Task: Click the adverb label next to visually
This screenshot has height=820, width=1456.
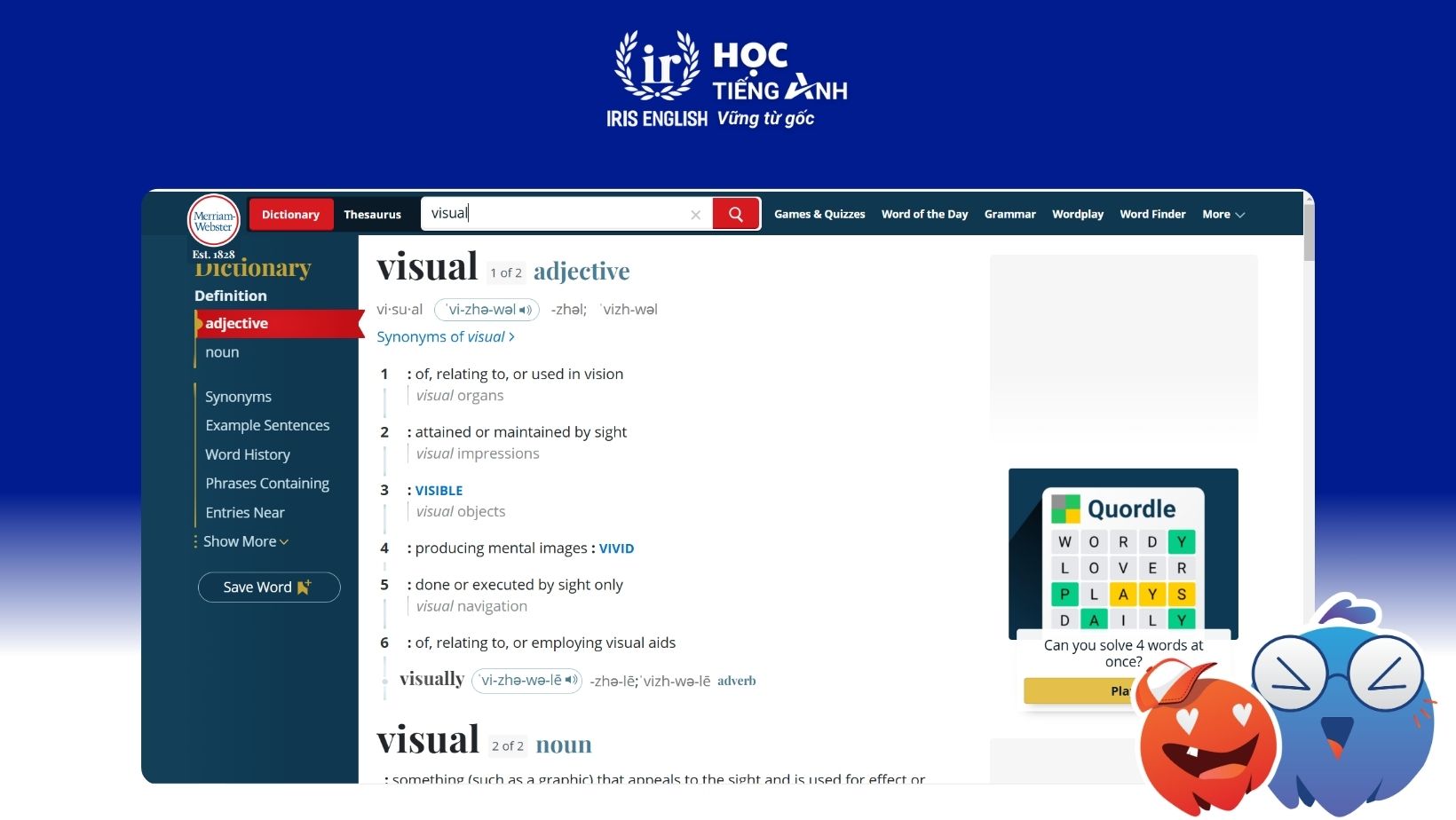Action: click(x=736, y=682)
